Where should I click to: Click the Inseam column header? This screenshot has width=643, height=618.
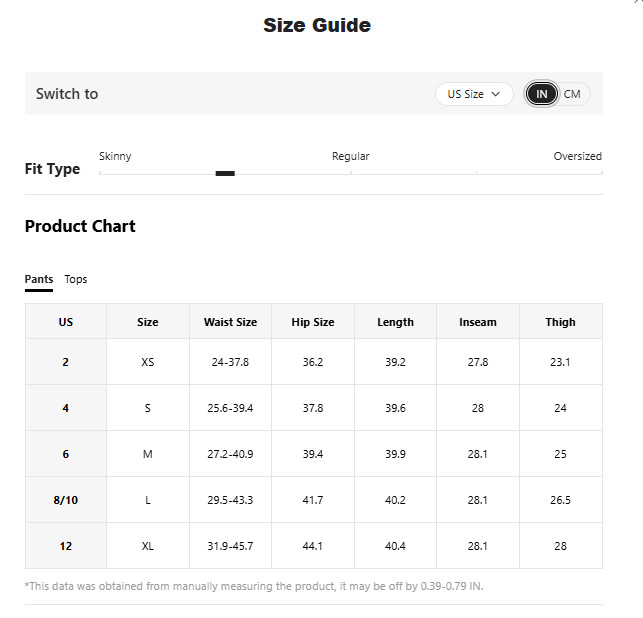click(x=478, y=322)
